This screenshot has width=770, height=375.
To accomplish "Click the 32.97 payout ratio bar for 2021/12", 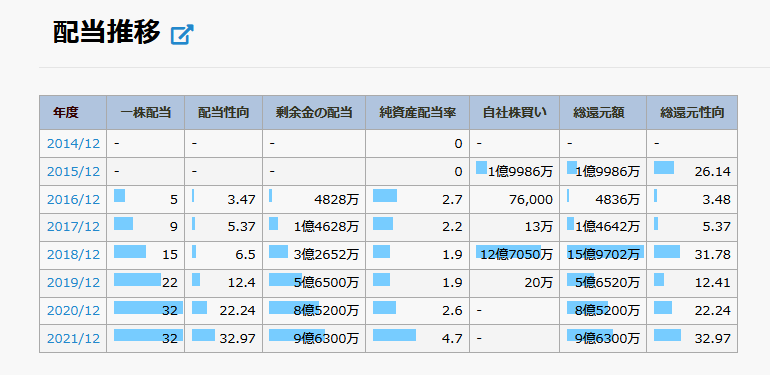I will pos(203,335).
